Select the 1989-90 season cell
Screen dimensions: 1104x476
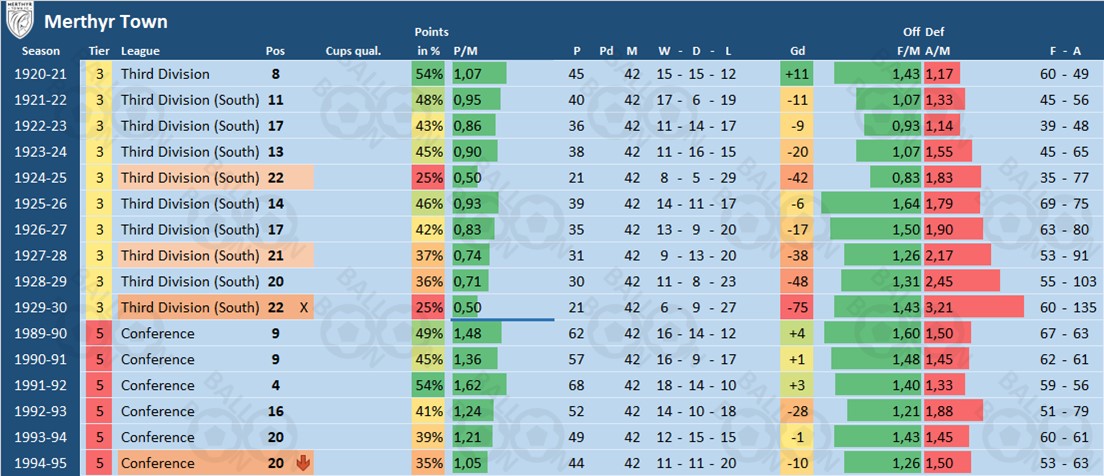tap(41, 333)
